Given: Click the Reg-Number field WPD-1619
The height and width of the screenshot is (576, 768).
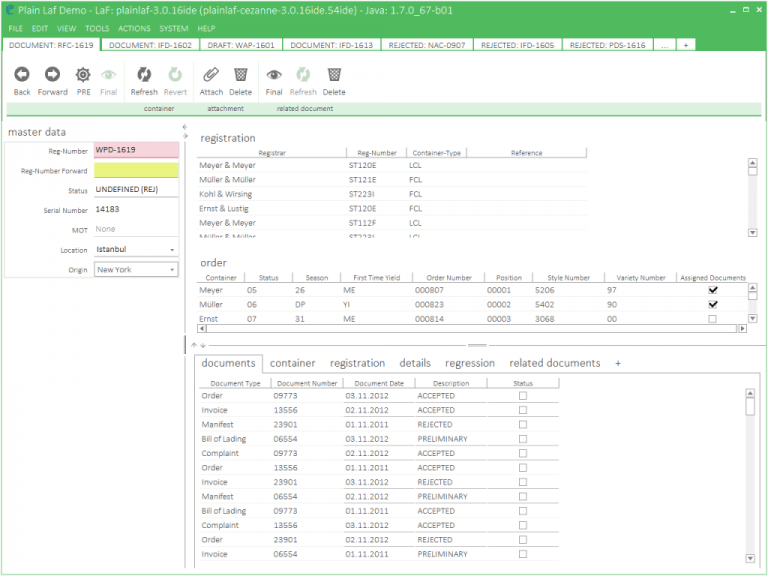Looking at the screenshot, I should point(136,150).
